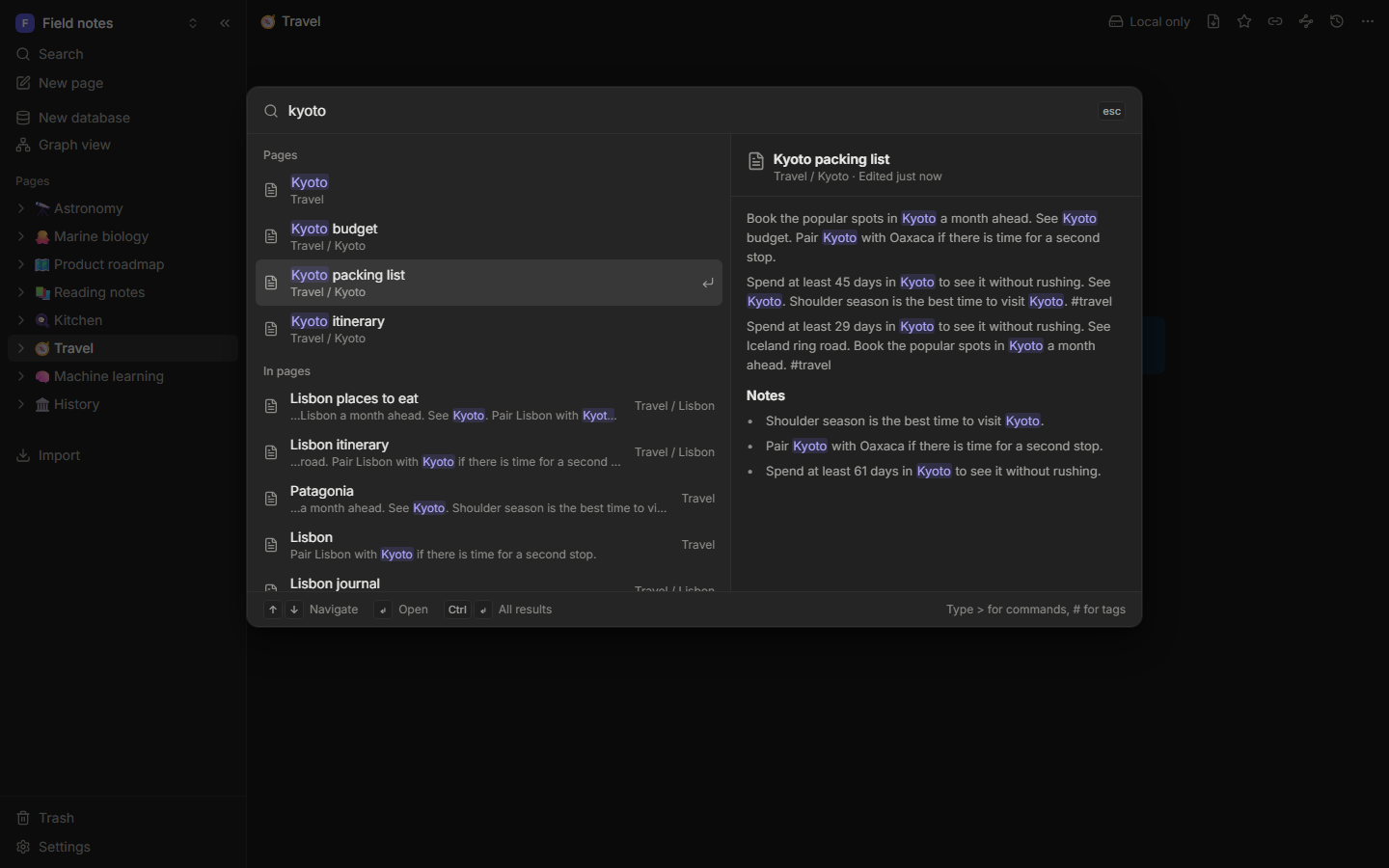
Task: Dismiss search with the esc button
Action: (1111, 111)
